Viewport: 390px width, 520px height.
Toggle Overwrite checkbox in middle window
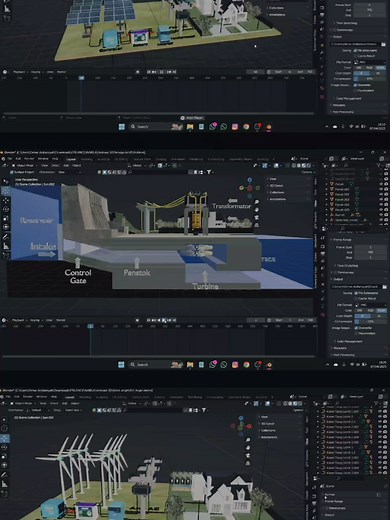pyautogui.click(x=355, y=328)
